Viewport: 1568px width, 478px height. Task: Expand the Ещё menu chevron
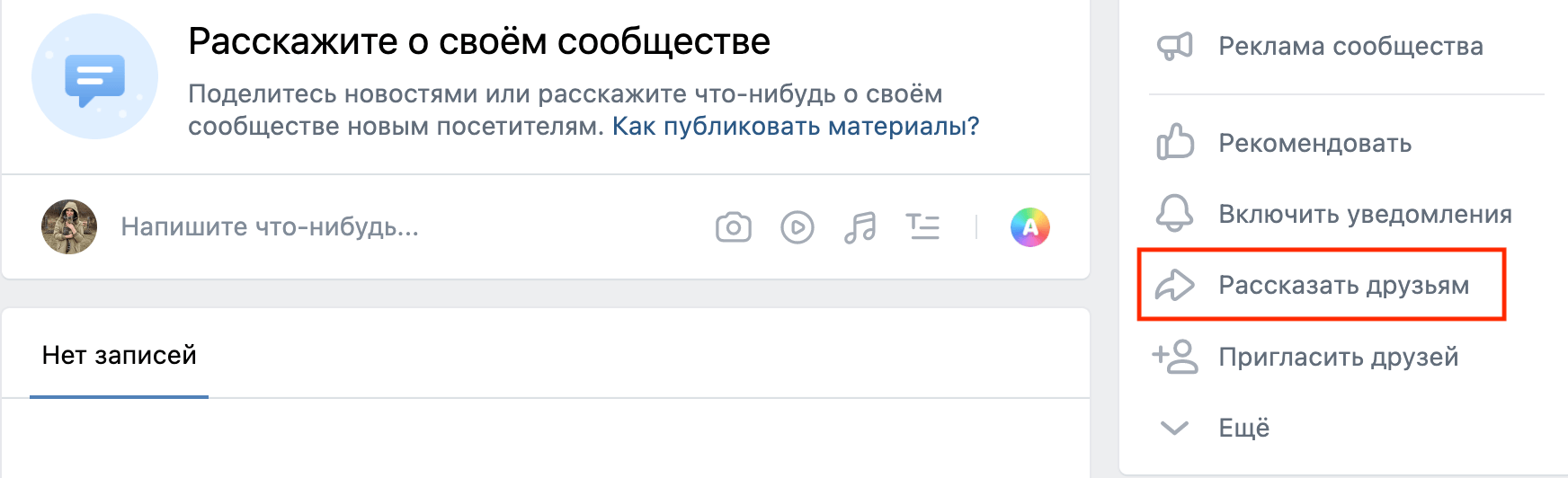1174,428
